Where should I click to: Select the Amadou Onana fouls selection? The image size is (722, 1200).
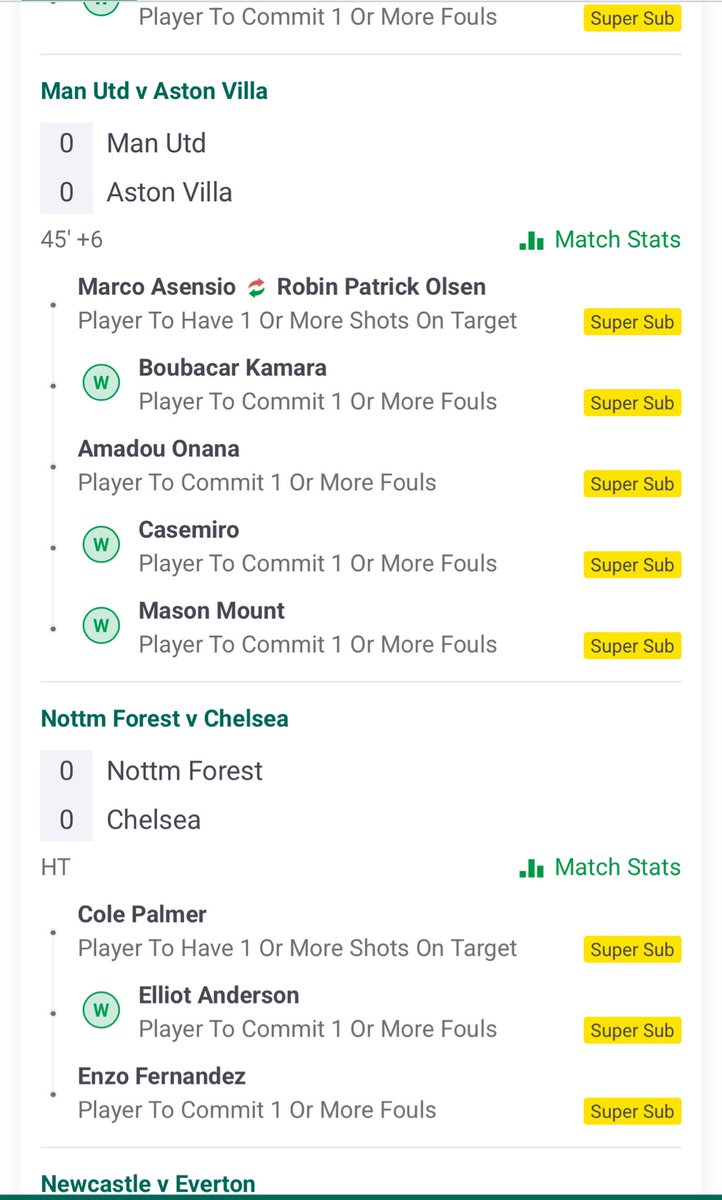click(x=360, y=466)
